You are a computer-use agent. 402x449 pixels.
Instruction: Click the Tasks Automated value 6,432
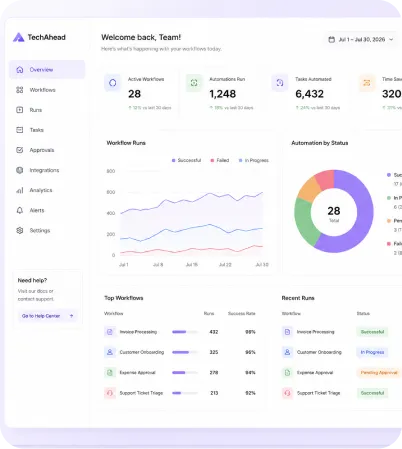click(x=310, y=94)
